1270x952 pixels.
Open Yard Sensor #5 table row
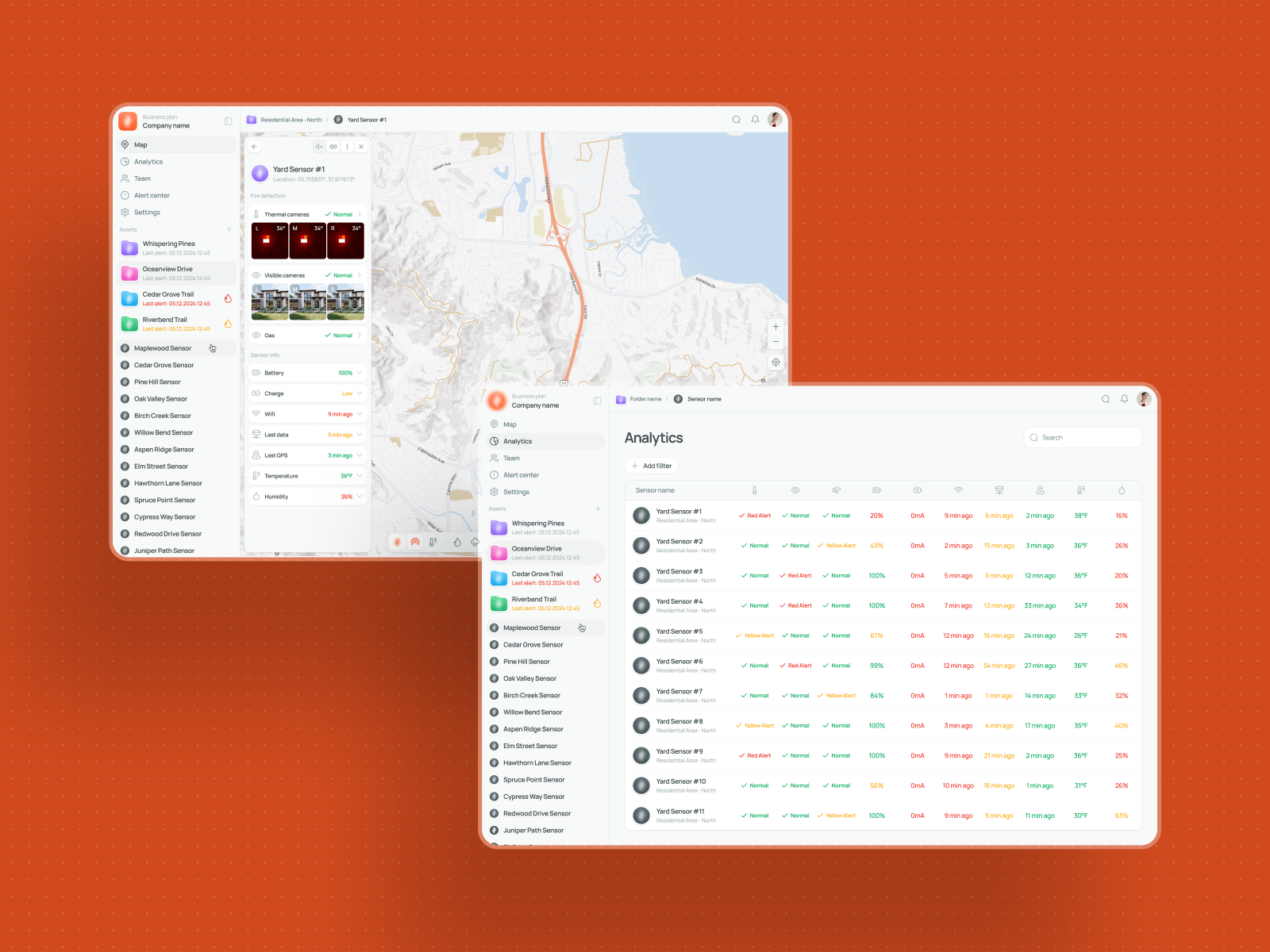pos(883,635)
